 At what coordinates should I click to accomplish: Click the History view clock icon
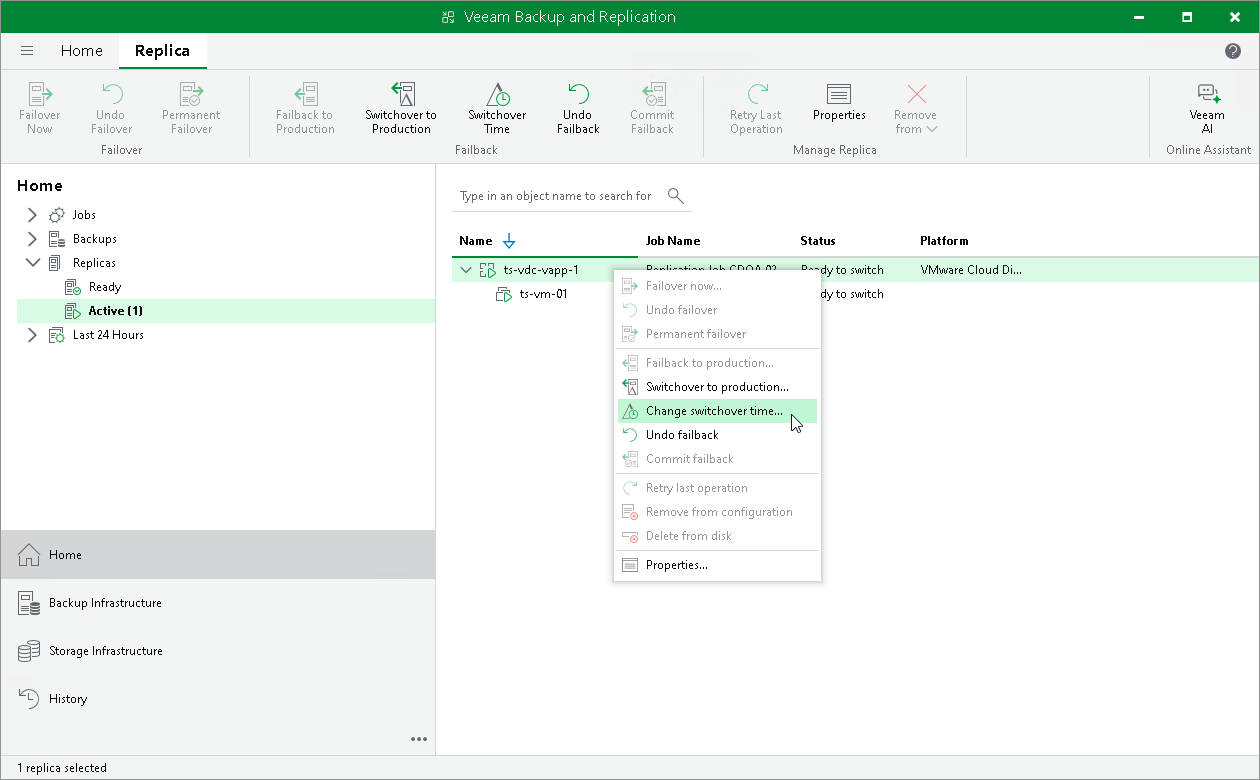pyautogui.click(x=29, y=699)
